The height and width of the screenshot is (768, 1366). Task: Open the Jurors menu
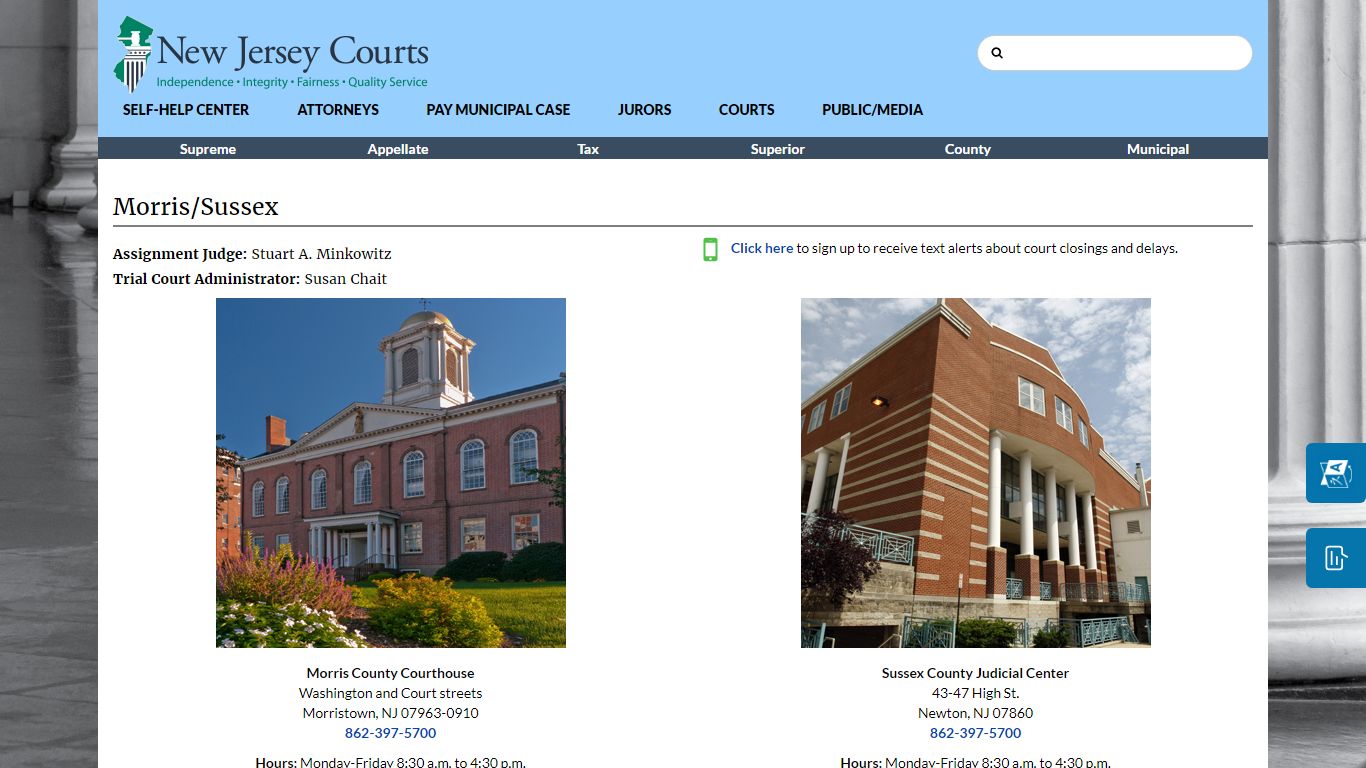(x=645, y=110)
